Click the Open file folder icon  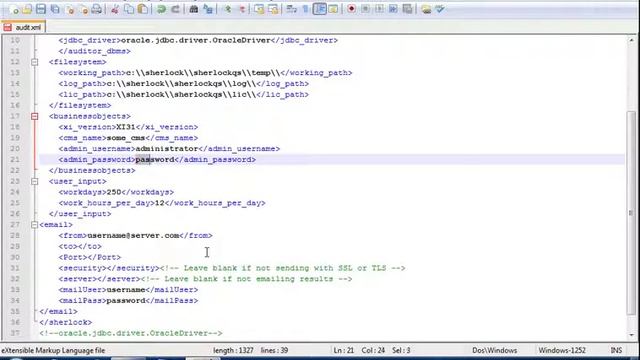pos(27,9)
